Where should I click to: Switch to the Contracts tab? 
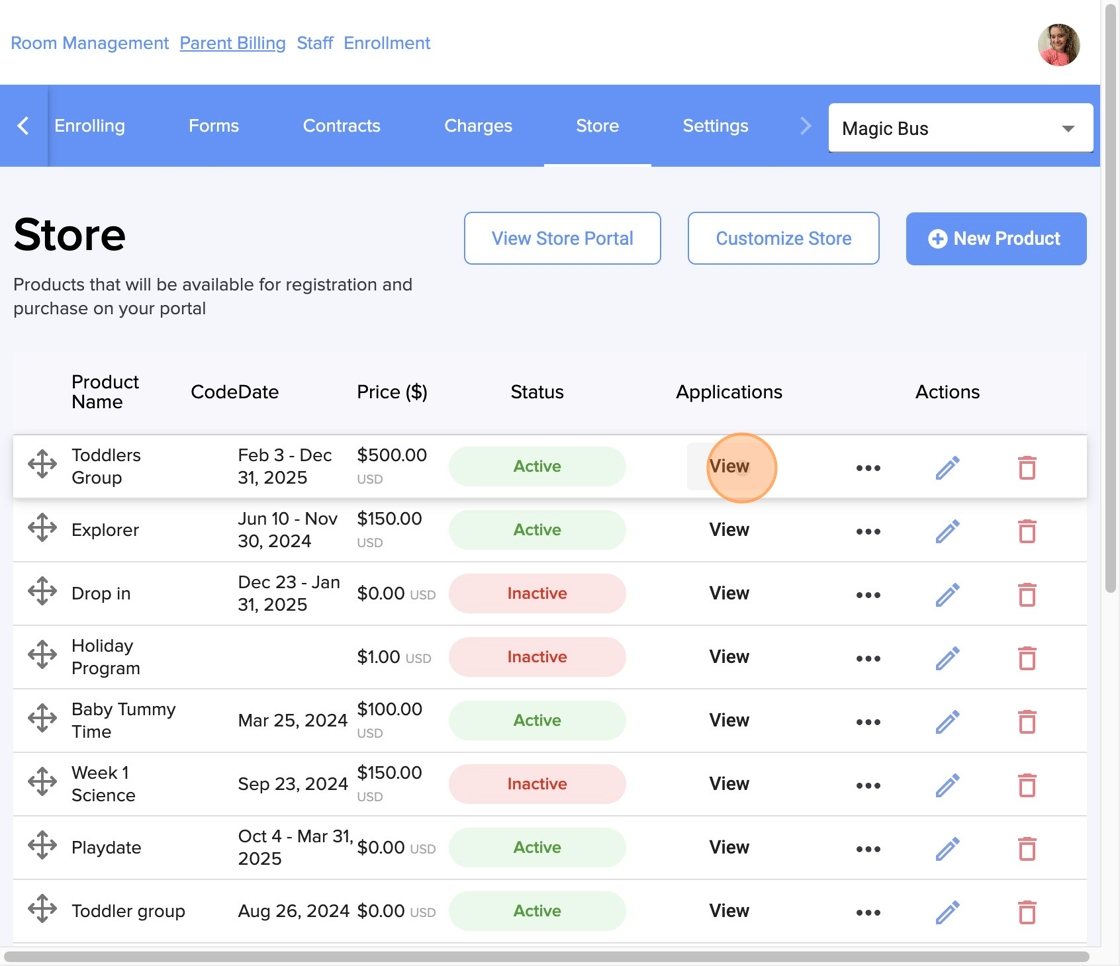click(341, 126)
